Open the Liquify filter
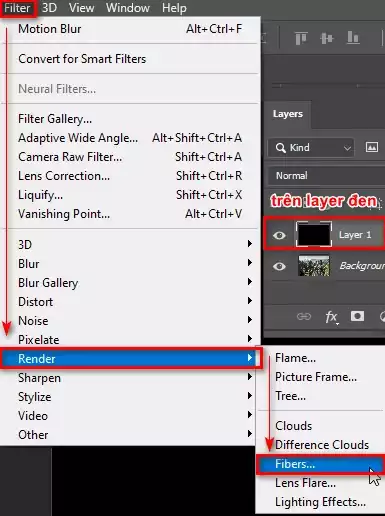Screen dimensions: 385x516 130,195
